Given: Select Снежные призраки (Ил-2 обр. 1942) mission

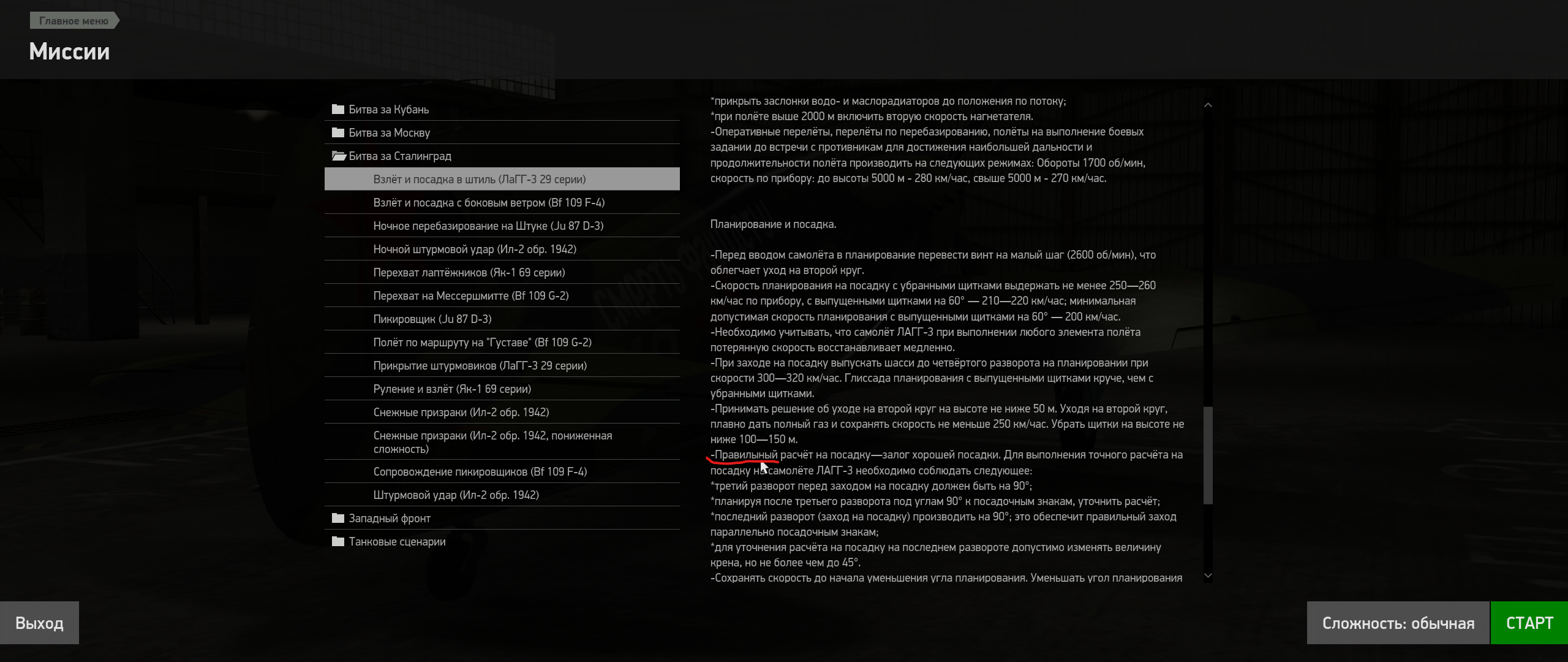Looking at the screenshot, I should click(x=502, y=412).
